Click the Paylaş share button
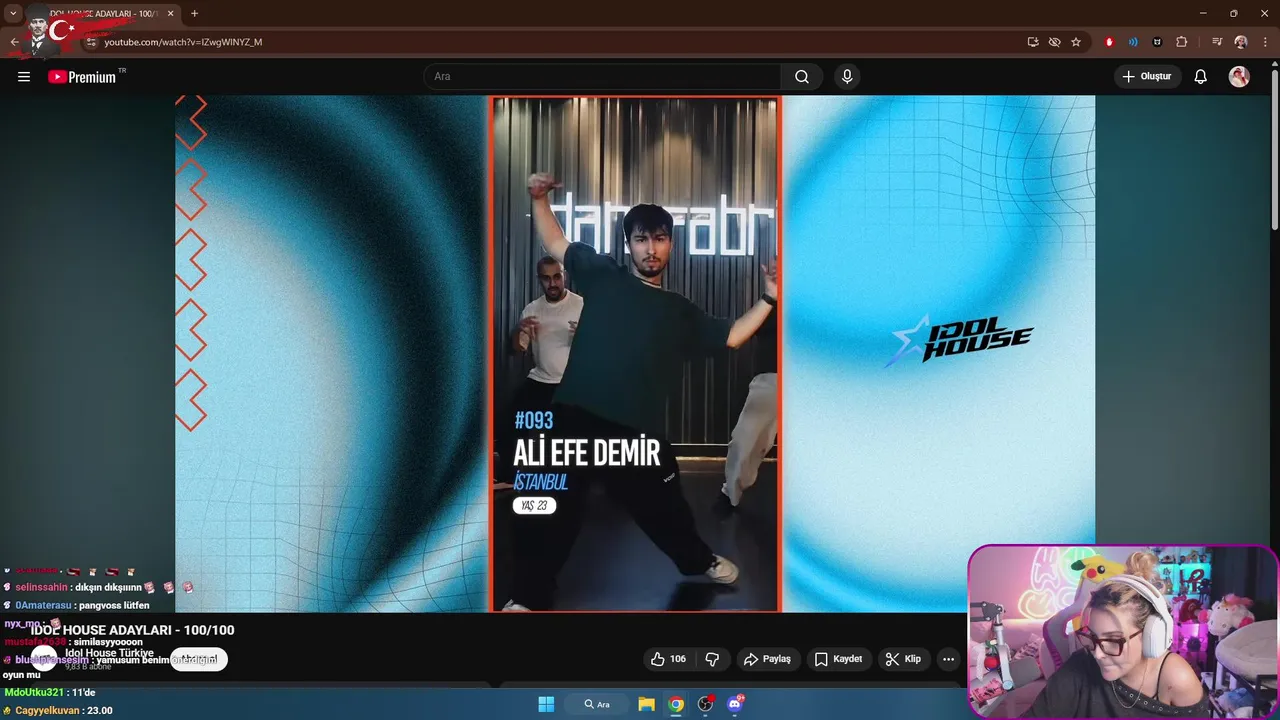 (767, 659)
